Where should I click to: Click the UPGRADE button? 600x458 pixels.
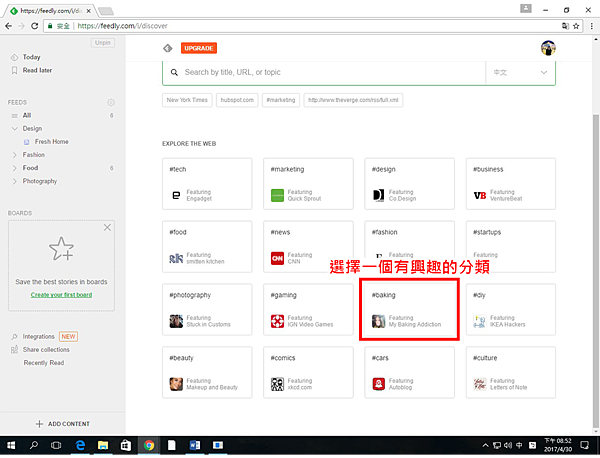pos(199,48)
